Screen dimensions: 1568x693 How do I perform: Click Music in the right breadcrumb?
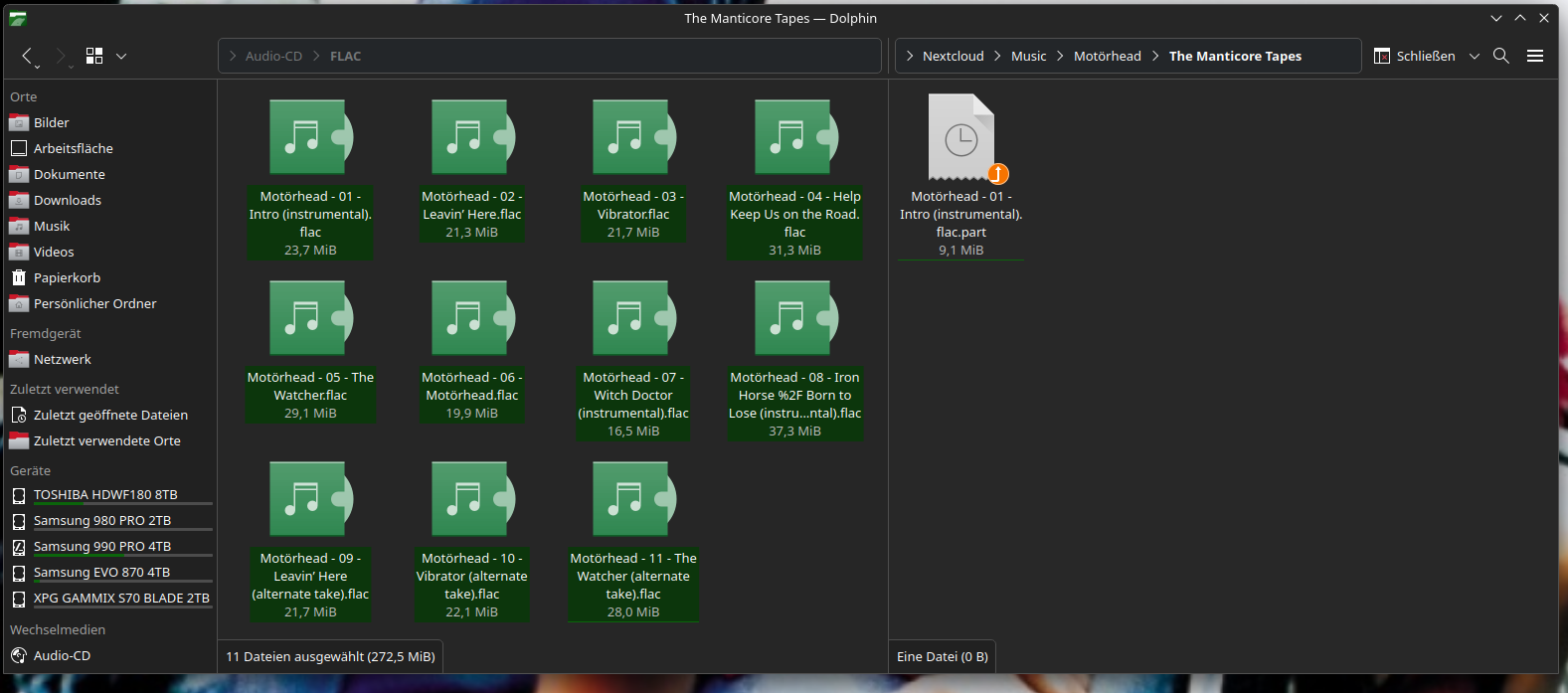tap(1028, 56)
